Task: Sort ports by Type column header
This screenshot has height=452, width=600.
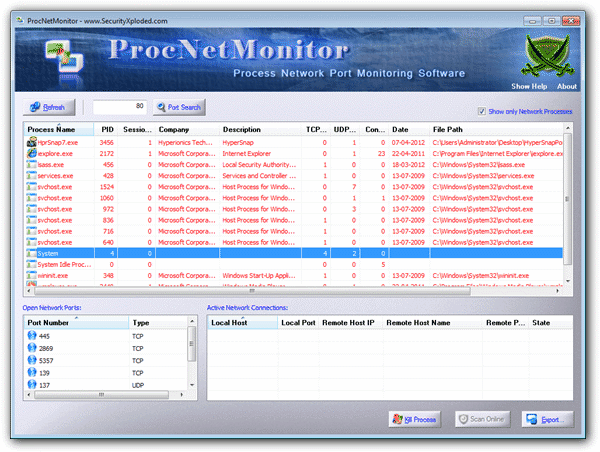Action: pos(158,323)
